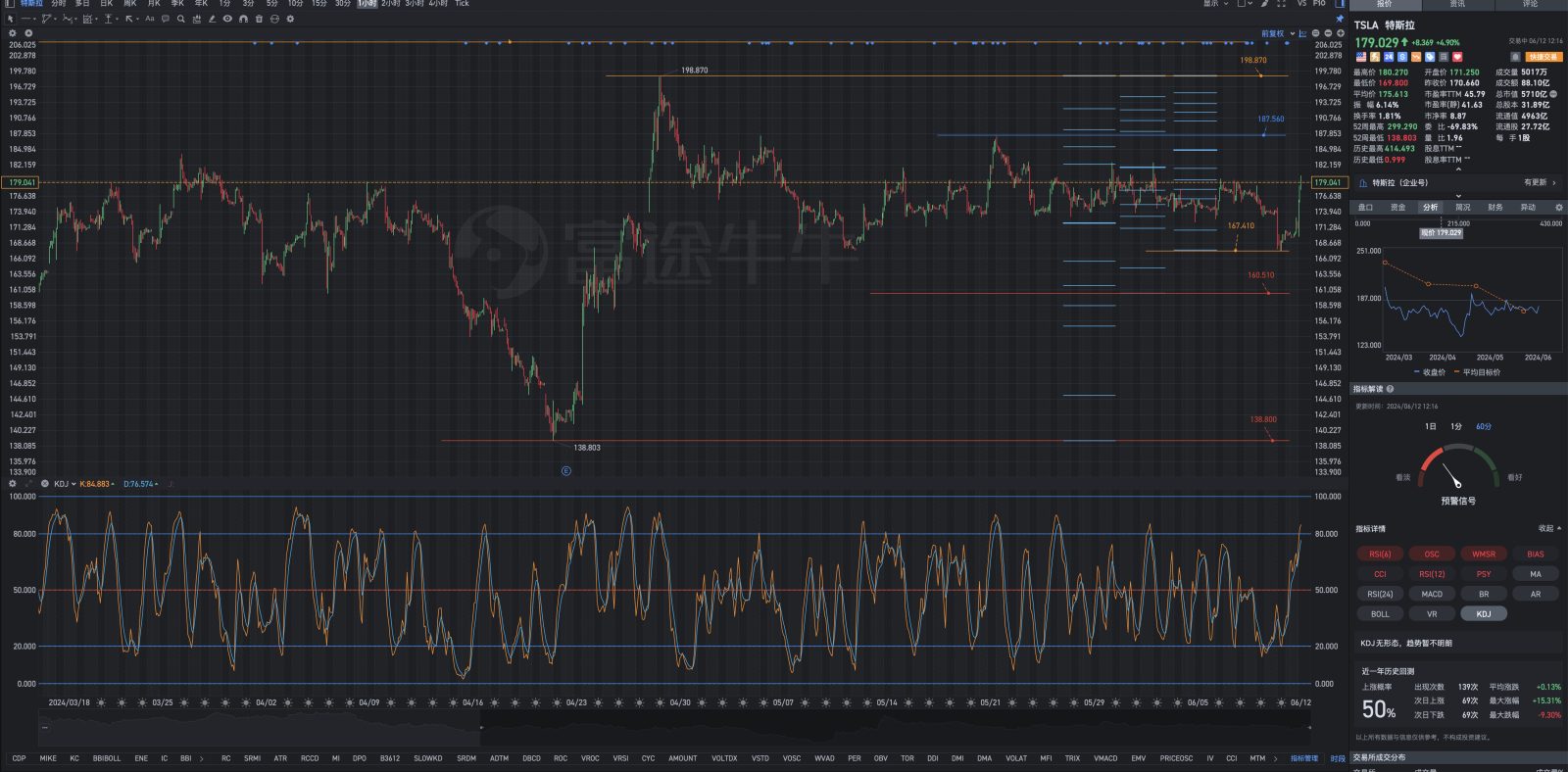Click the 198.870 orange price line label
The width and height of the screenshot is (1568, 772).
(x=1253, y=61)
